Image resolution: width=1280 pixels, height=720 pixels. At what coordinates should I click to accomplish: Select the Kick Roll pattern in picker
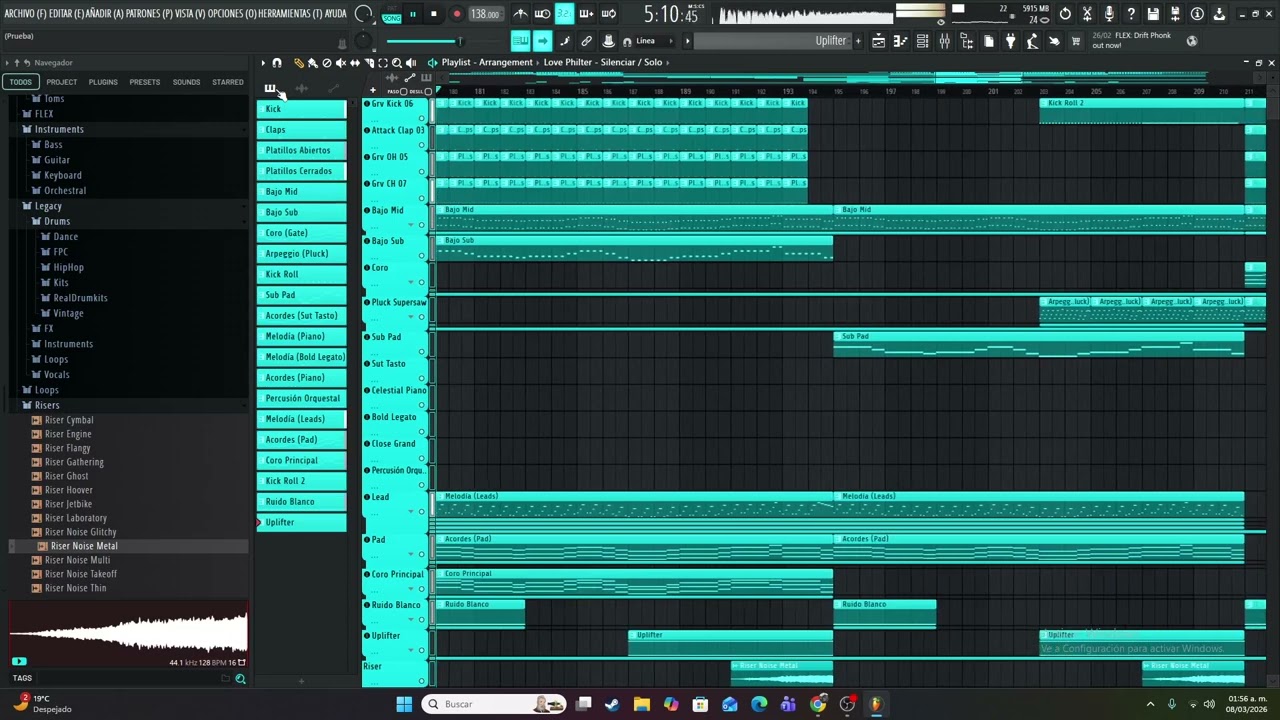301,274
